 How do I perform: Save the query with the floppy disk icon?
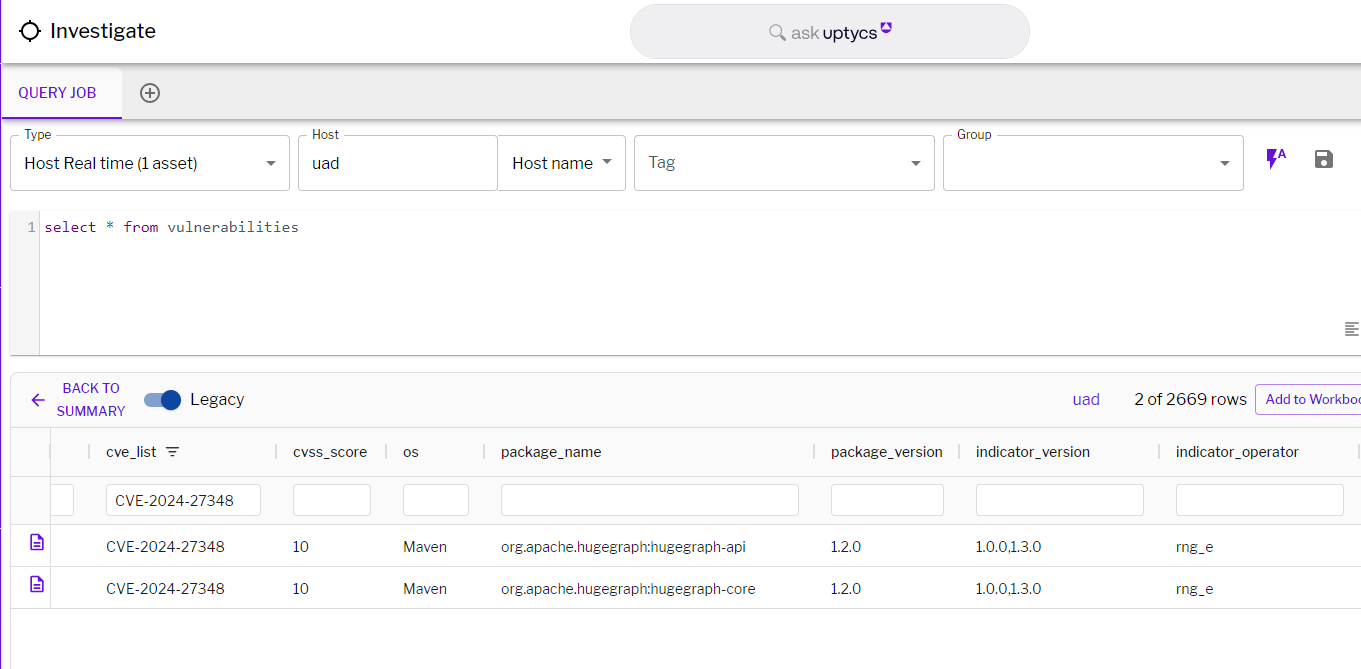(x=1324, y=159)
